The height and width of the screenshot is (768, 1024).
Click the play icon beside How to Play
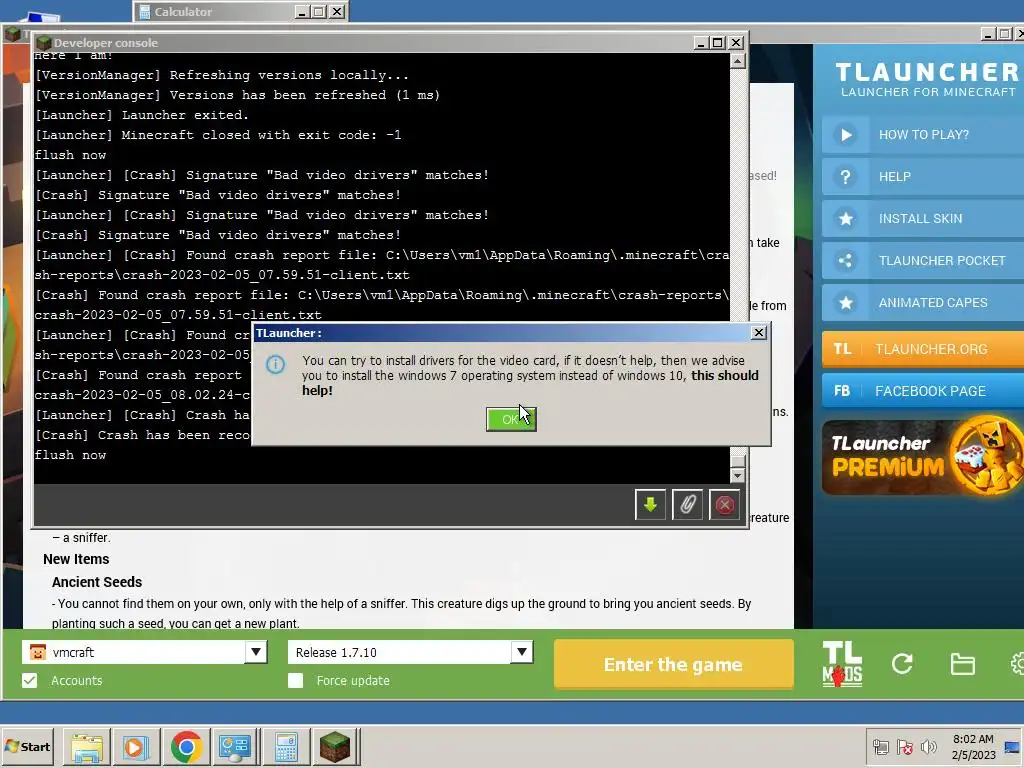coord(846,135)
